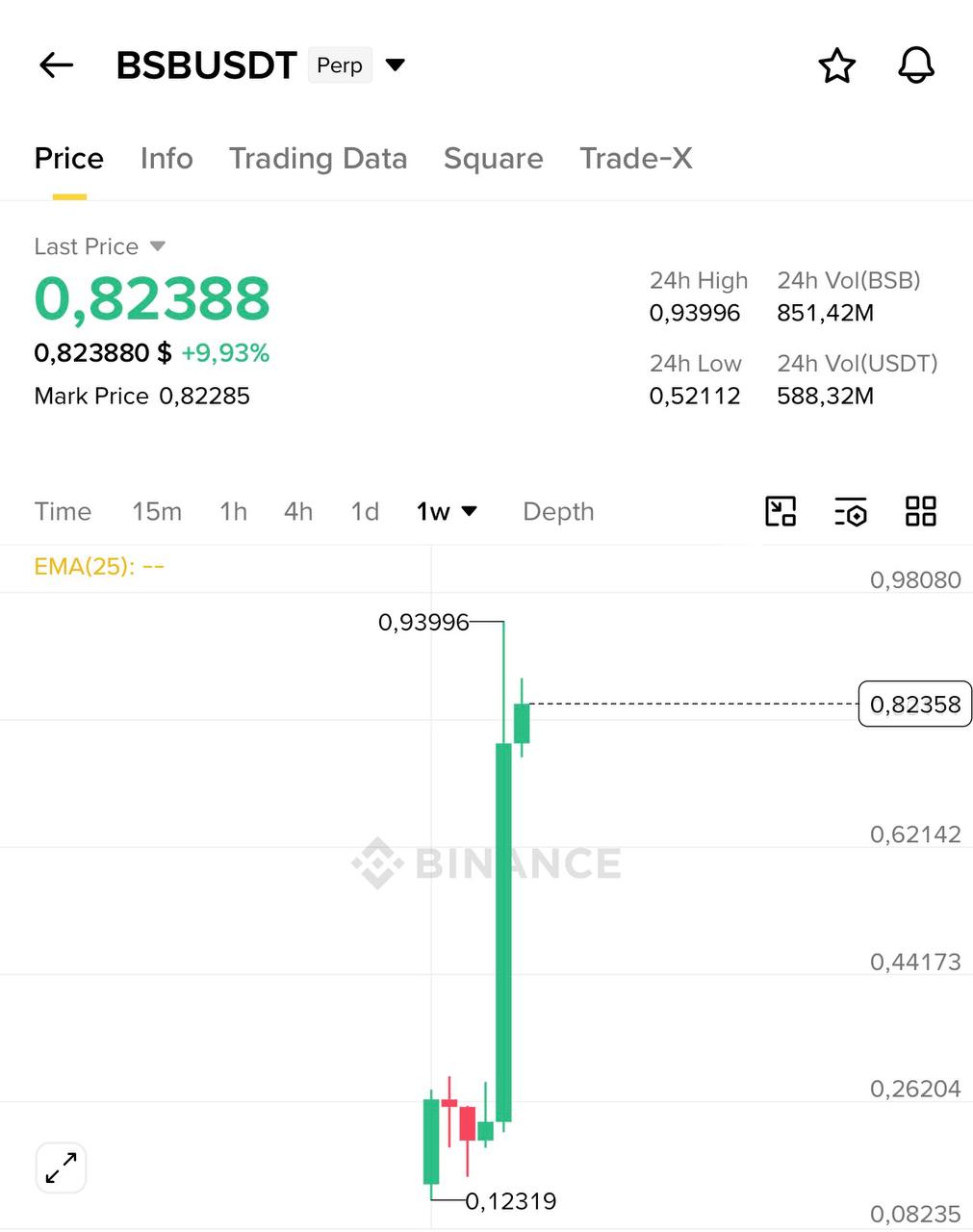Click the 0,82358 current price marker
The width and height of the screenshot is (973, 1232).
pos(914,705)
